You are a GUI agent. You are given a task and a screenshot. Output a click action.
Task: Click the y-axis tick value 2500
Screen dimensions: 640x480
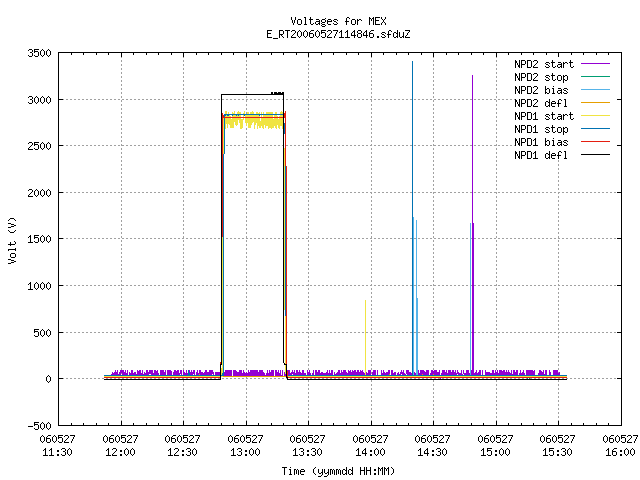(40, 146)
